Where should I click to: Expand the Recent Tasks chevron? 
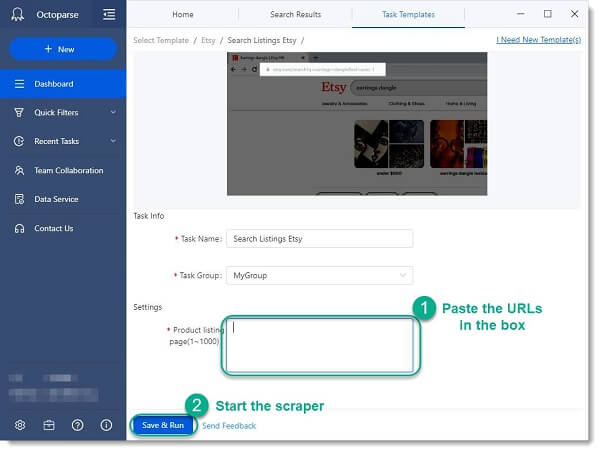pyautogui.click(x=113, y=141)
